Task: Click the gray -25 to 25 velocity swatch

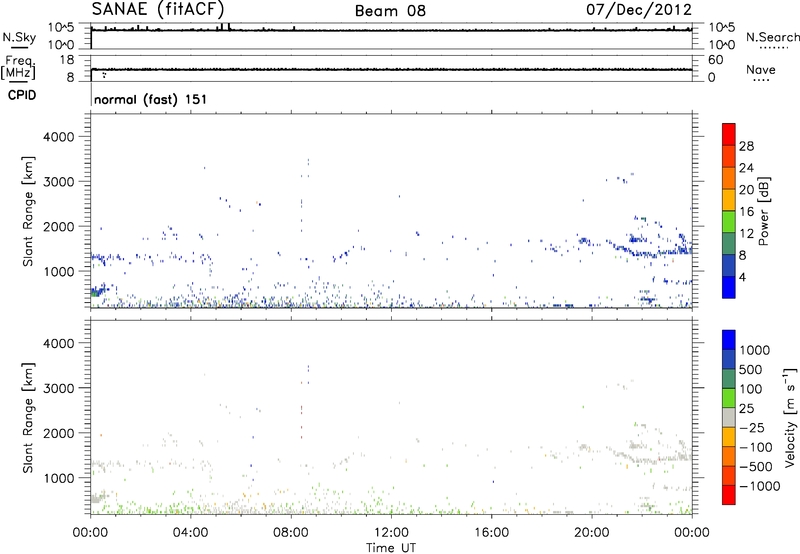Action: (x=729, y=417)
